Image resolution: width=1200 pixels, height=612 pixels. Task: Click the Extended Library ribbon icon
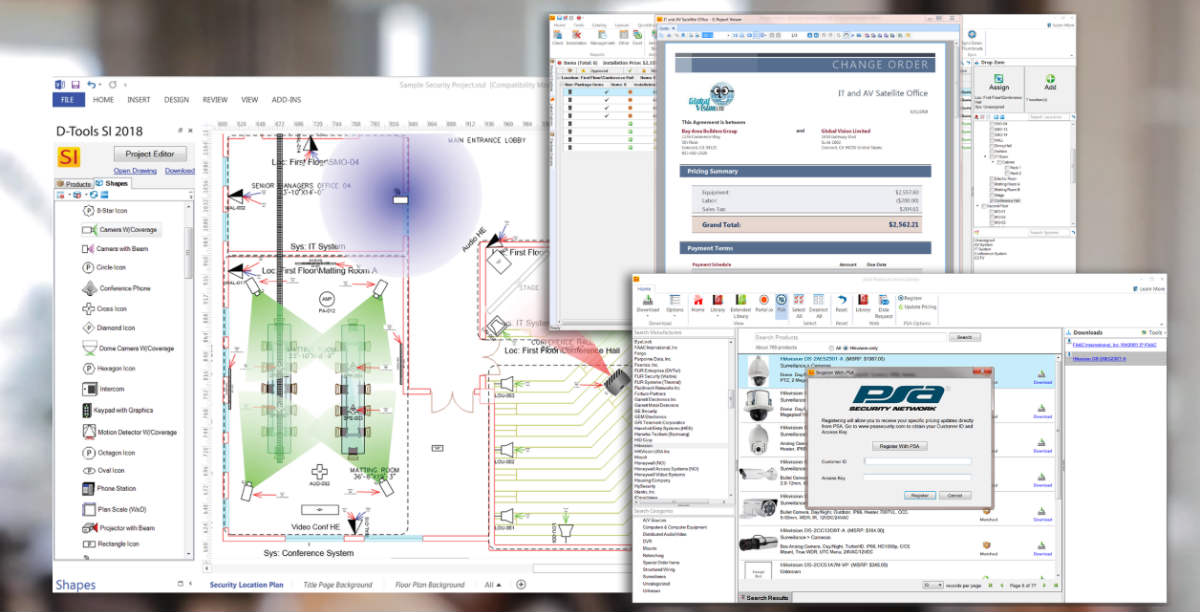740,304
